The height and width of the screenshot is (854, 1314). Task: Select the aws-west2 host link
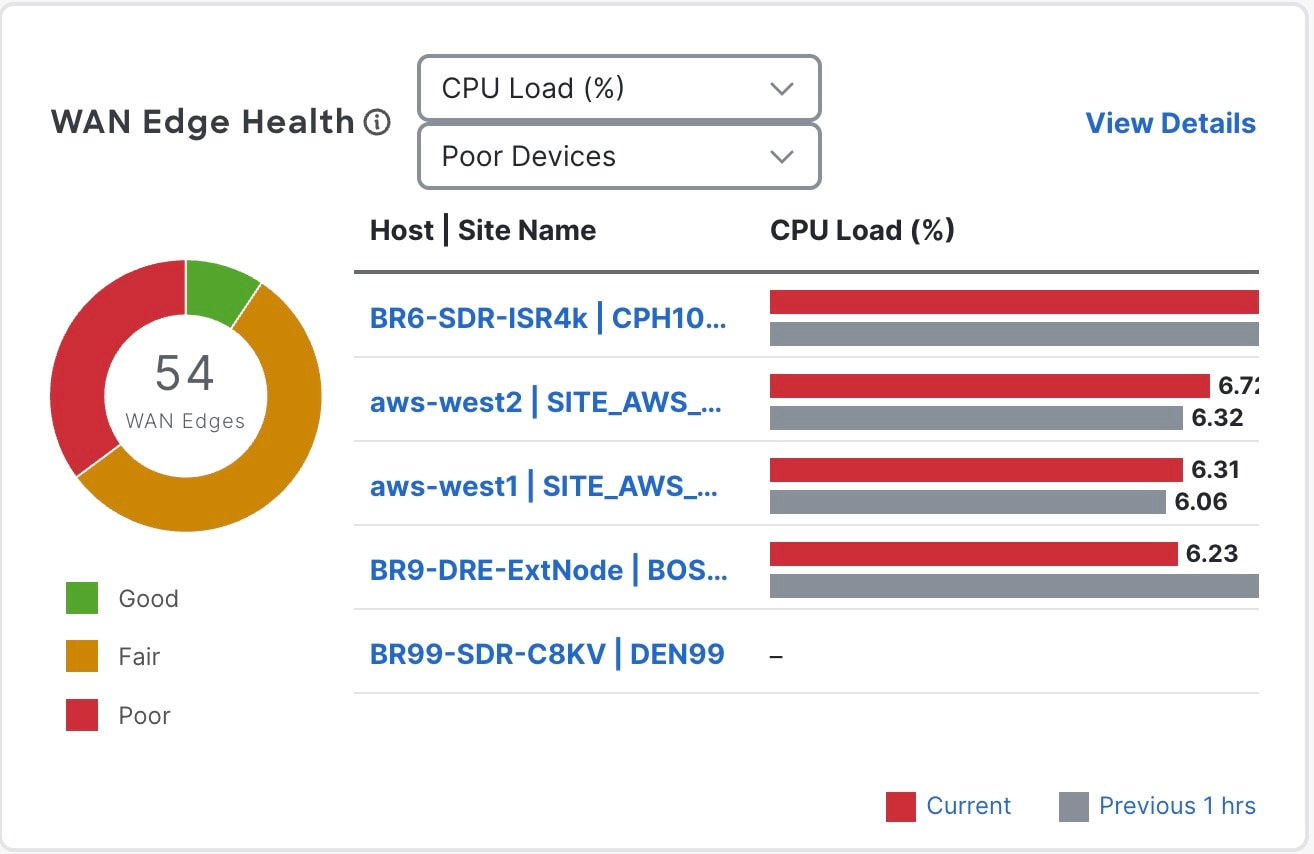coord(545,403)
